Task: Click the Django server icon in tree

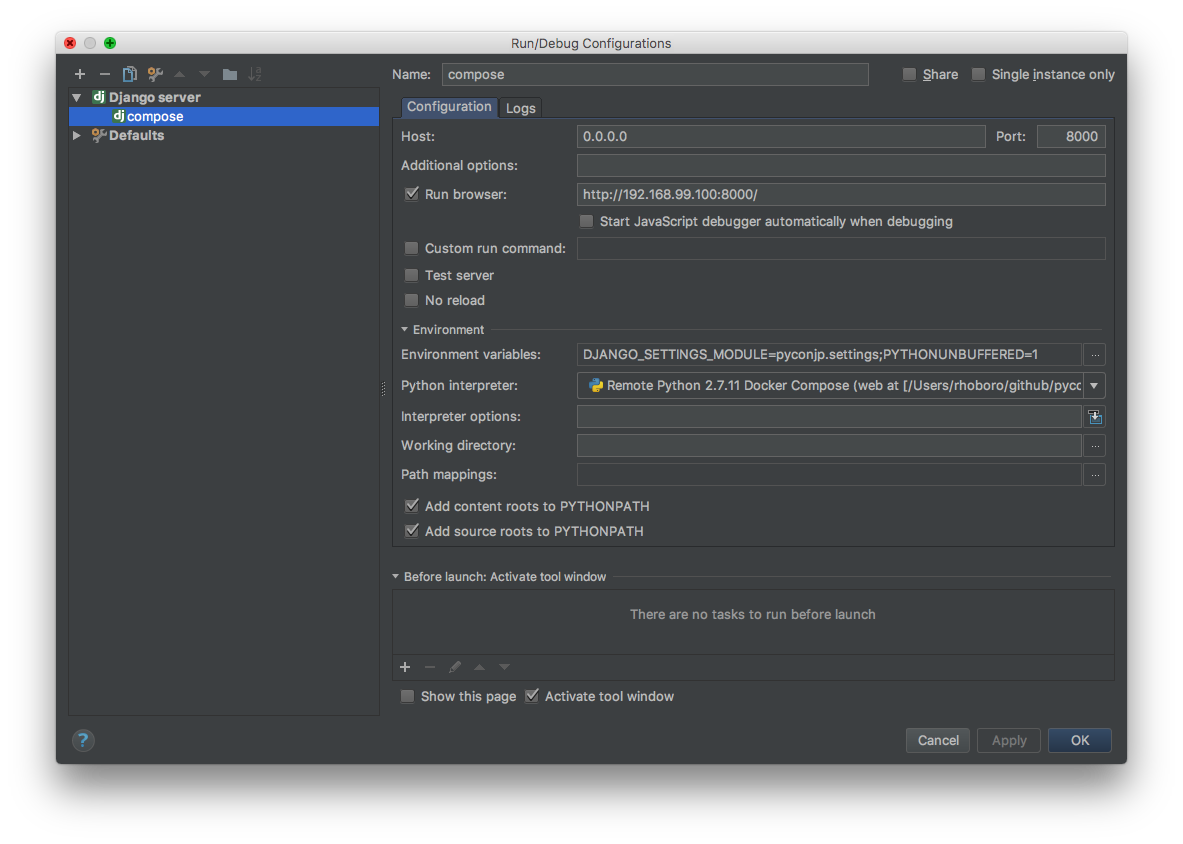Action: pyautogui.click(x=99, y=97)
